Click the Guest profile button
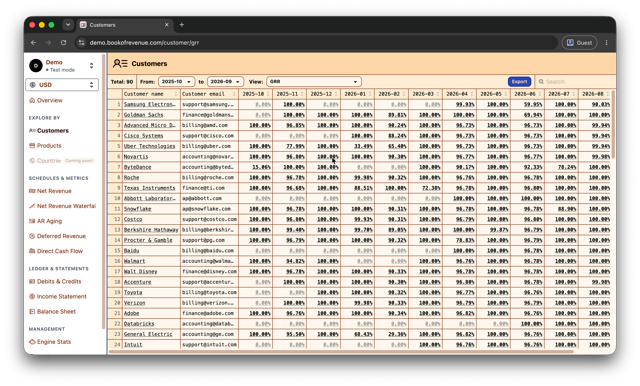The width and height of the screenshot is (640, 386). point(580,42)
